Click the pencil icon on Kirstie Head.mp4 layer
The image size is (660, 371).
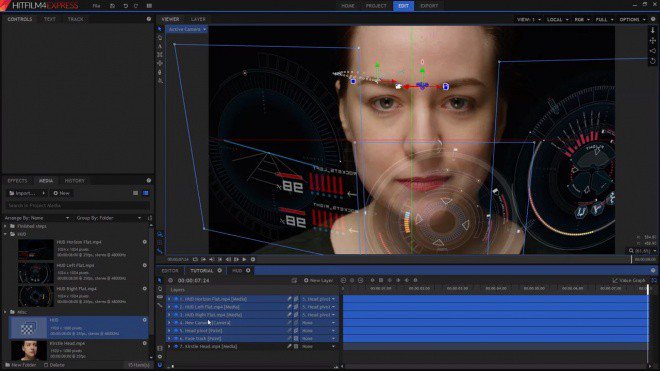click(289, 346)
